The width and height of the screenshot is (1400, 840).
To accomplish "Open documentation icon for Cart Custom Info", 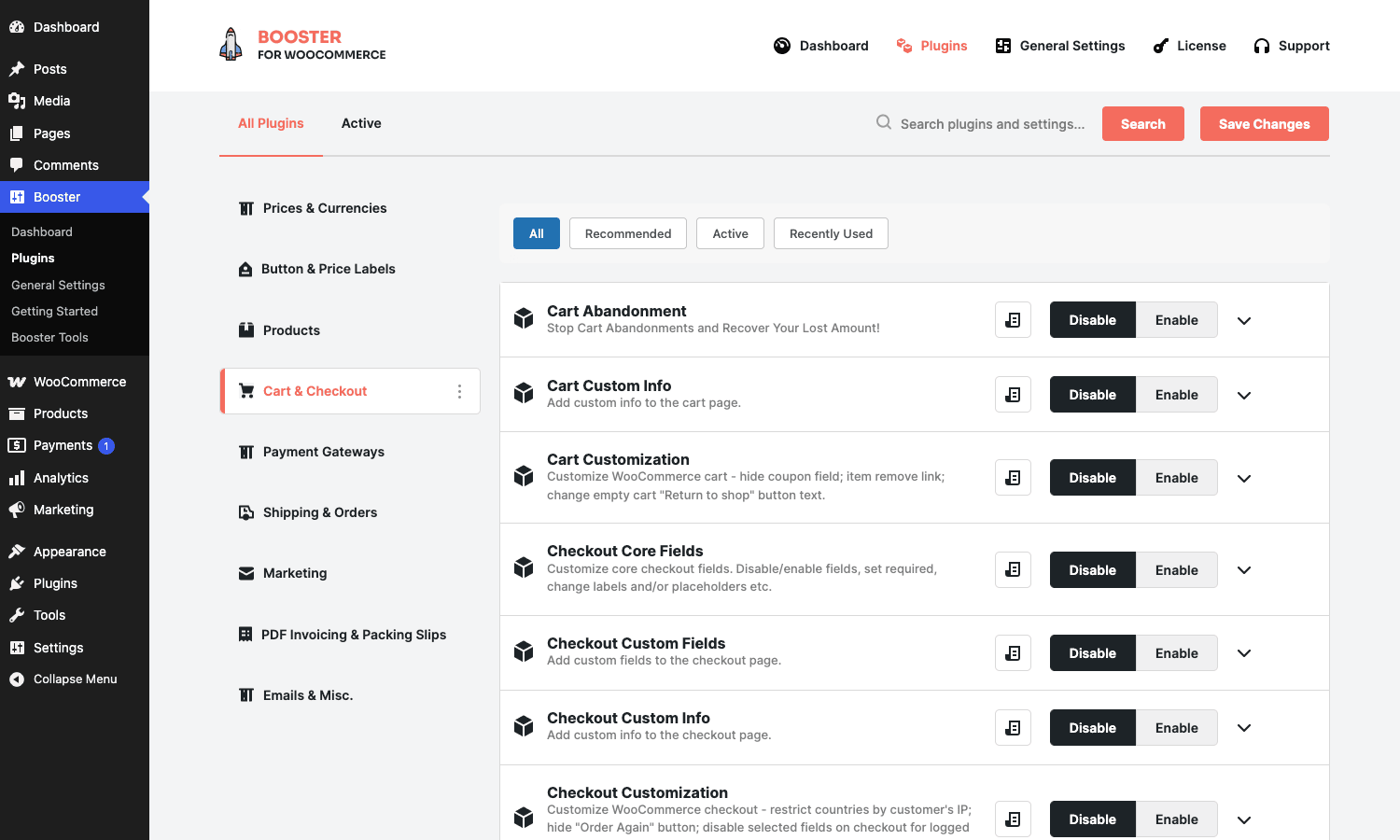I will [1013, 395].
